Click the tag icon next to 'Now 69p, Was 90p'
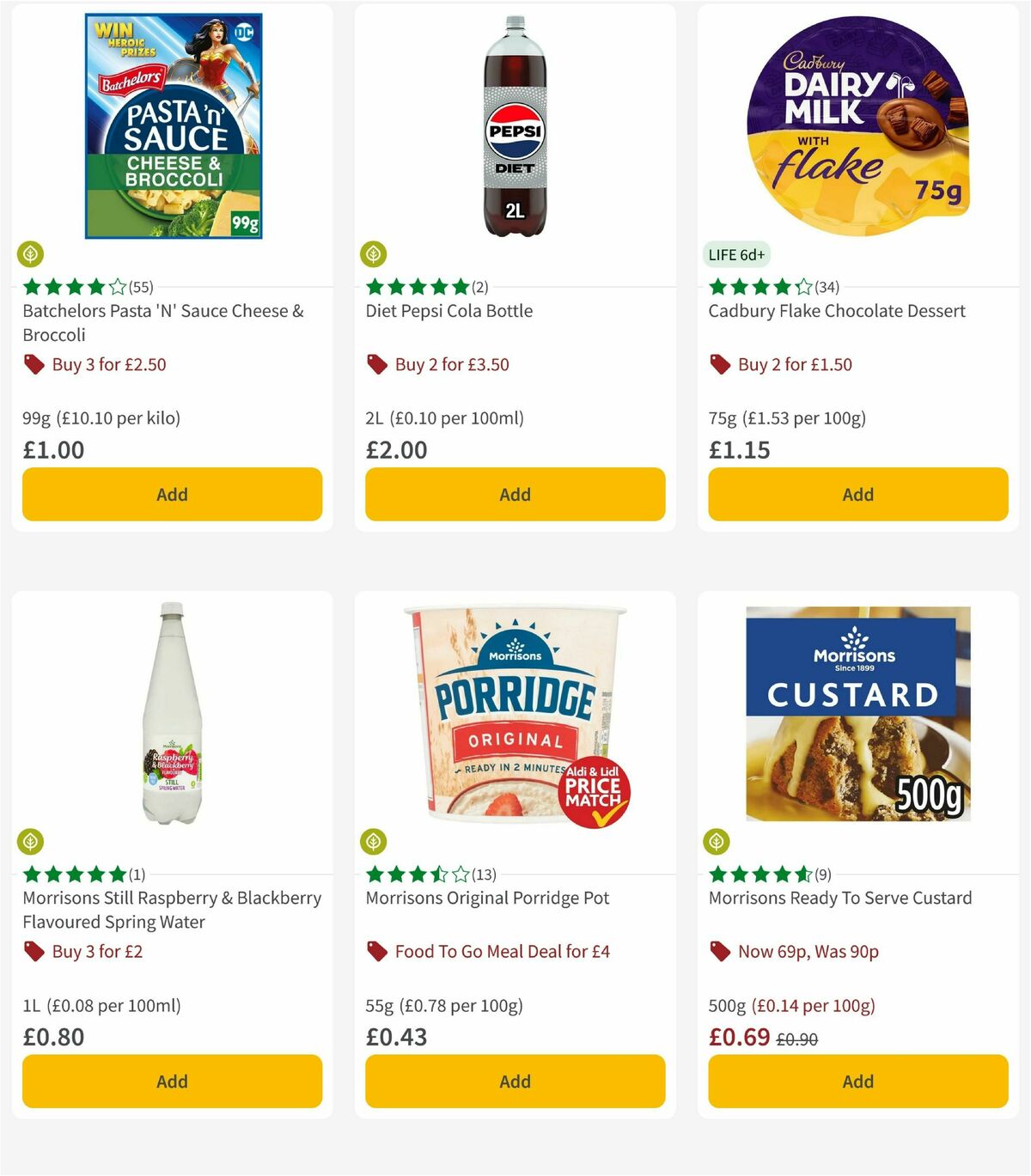Viewport: 1031px width, 1176px height. click(720, 952)
